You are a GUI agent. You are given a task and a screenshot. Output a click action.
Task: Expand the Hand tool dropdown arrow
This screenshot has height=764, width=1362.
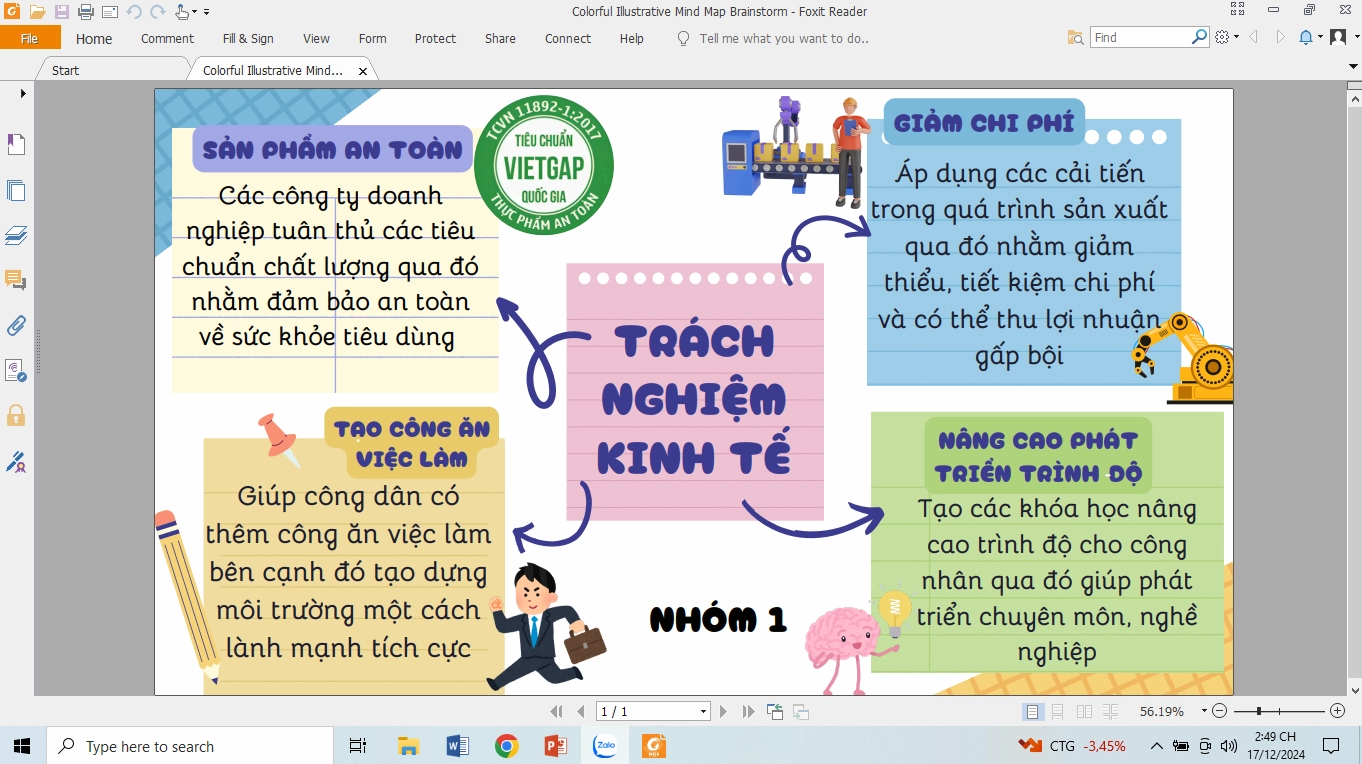click(194, 12)
